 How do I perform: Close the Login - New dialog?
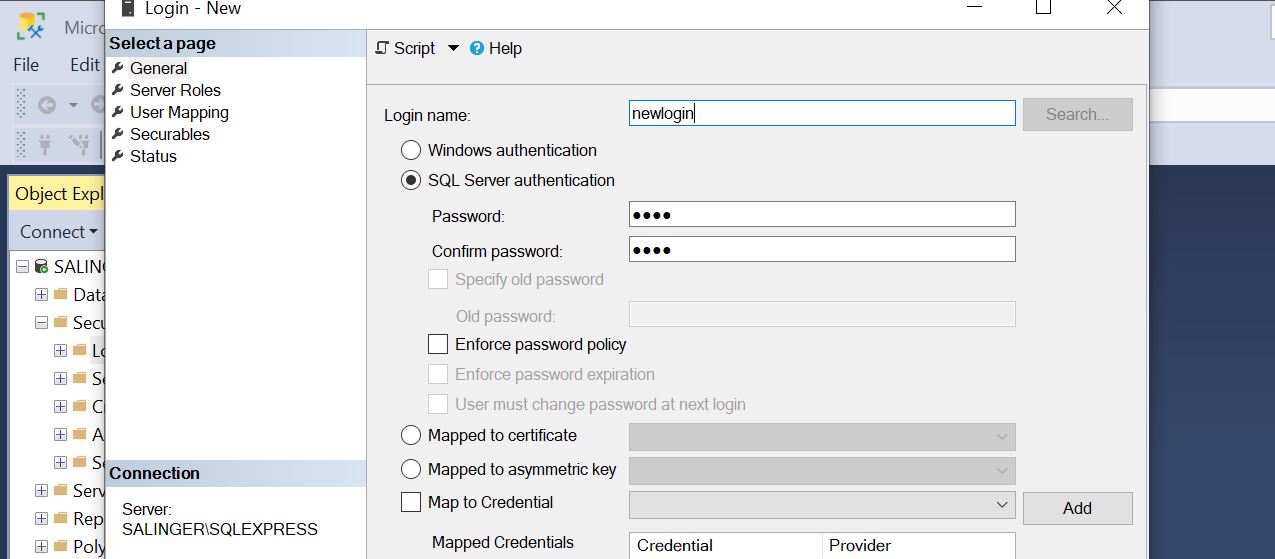pyautogui.click(x=1114, y=7)
